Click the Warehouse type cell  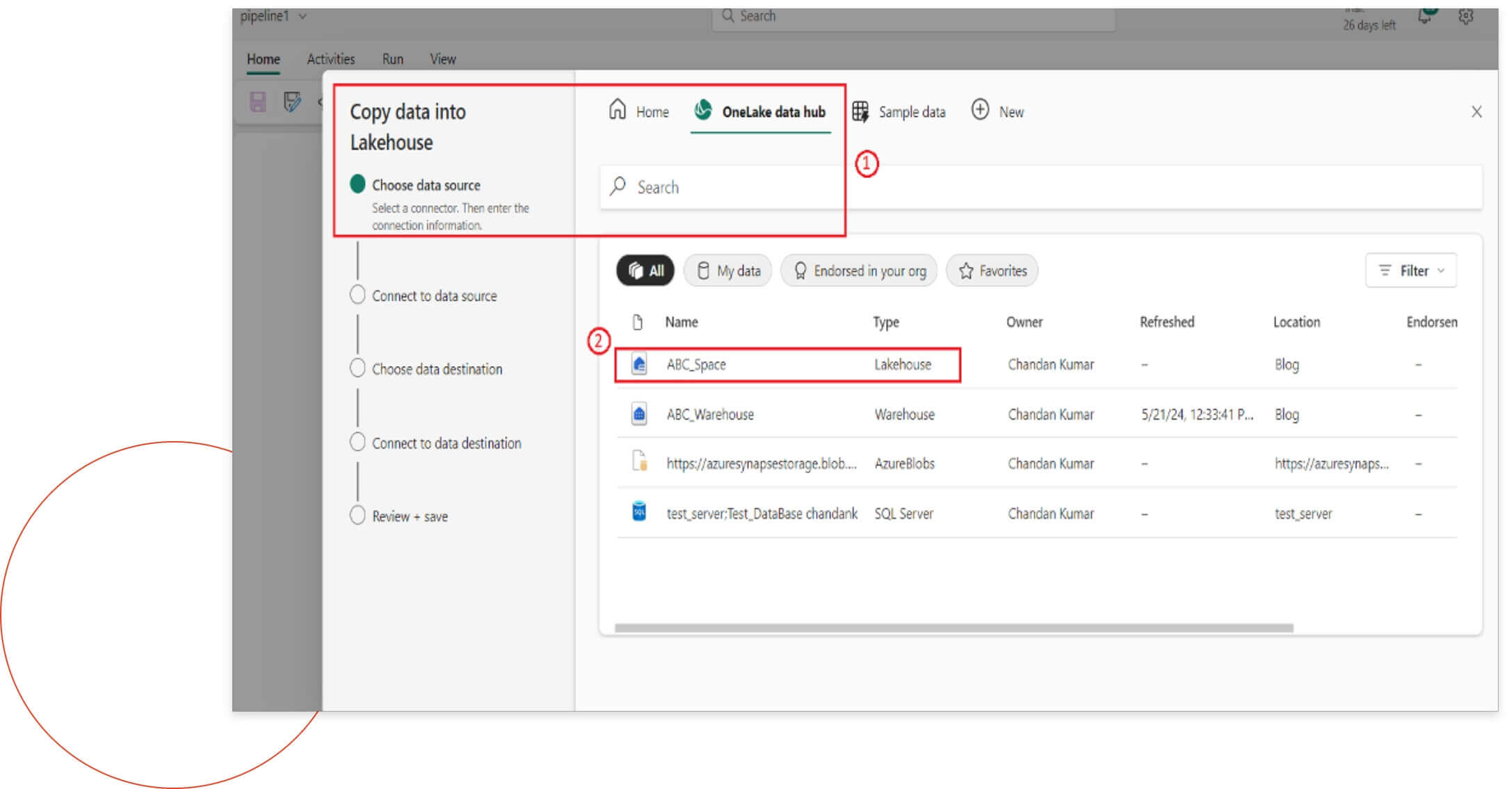905,415
